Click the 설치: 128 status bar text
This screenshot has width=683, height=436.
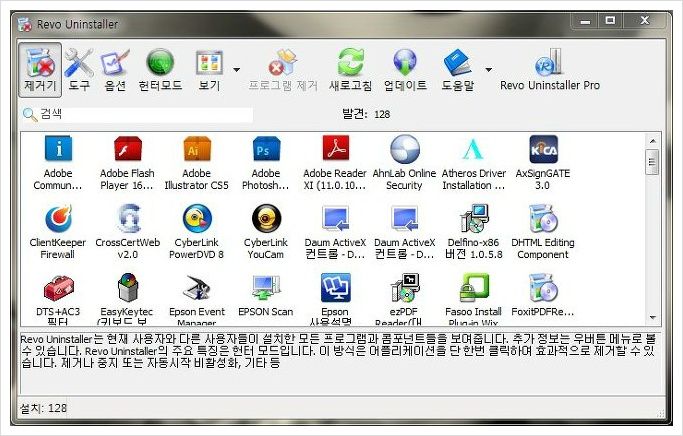(43, 408)
